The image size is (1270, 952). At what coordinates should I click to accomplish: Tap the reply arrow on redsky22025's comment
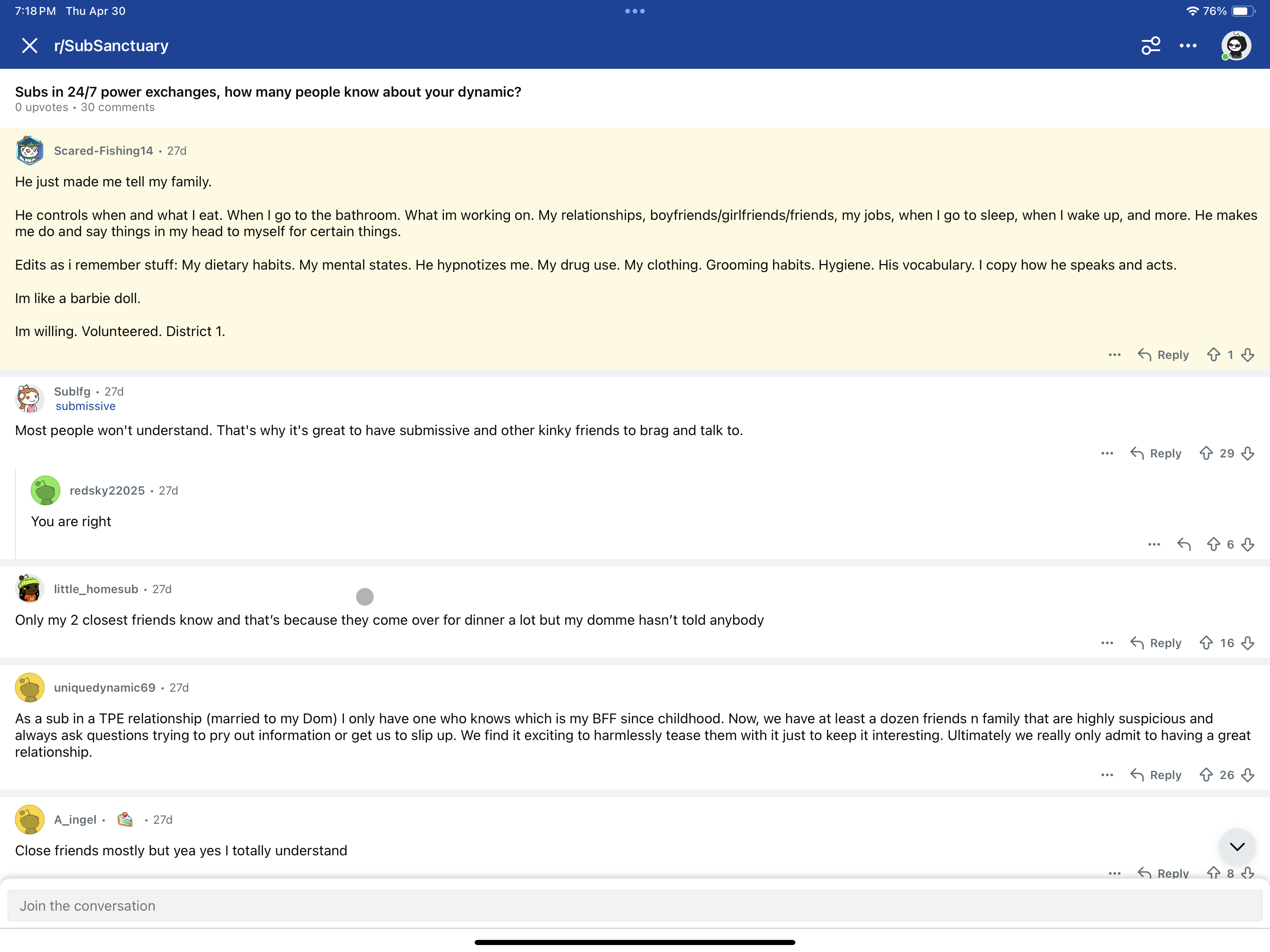[x=1184, y=544]
